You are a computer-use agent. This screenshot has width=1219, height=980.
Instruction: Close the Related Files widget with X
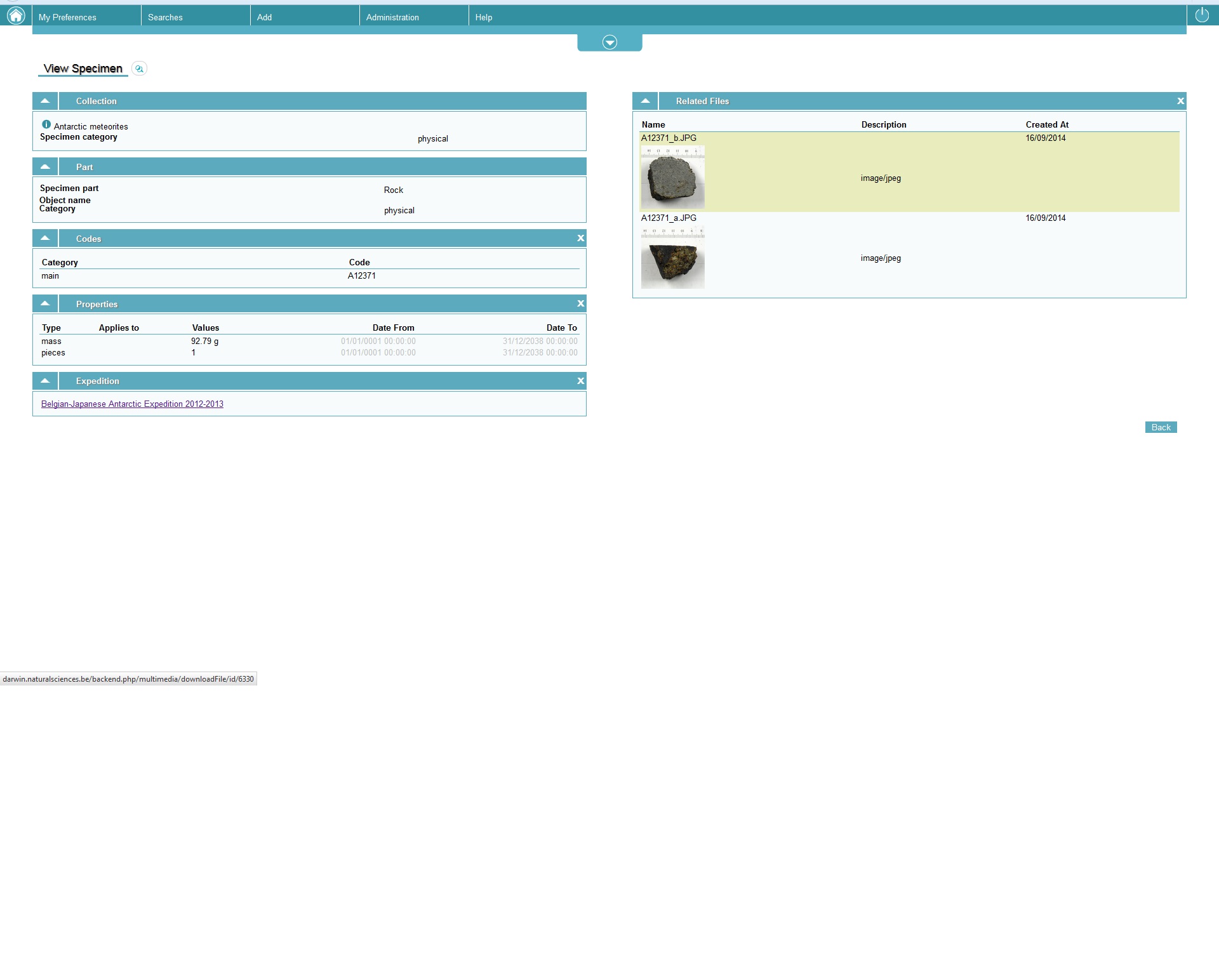pyautogui.click(x=1180, y=101)
